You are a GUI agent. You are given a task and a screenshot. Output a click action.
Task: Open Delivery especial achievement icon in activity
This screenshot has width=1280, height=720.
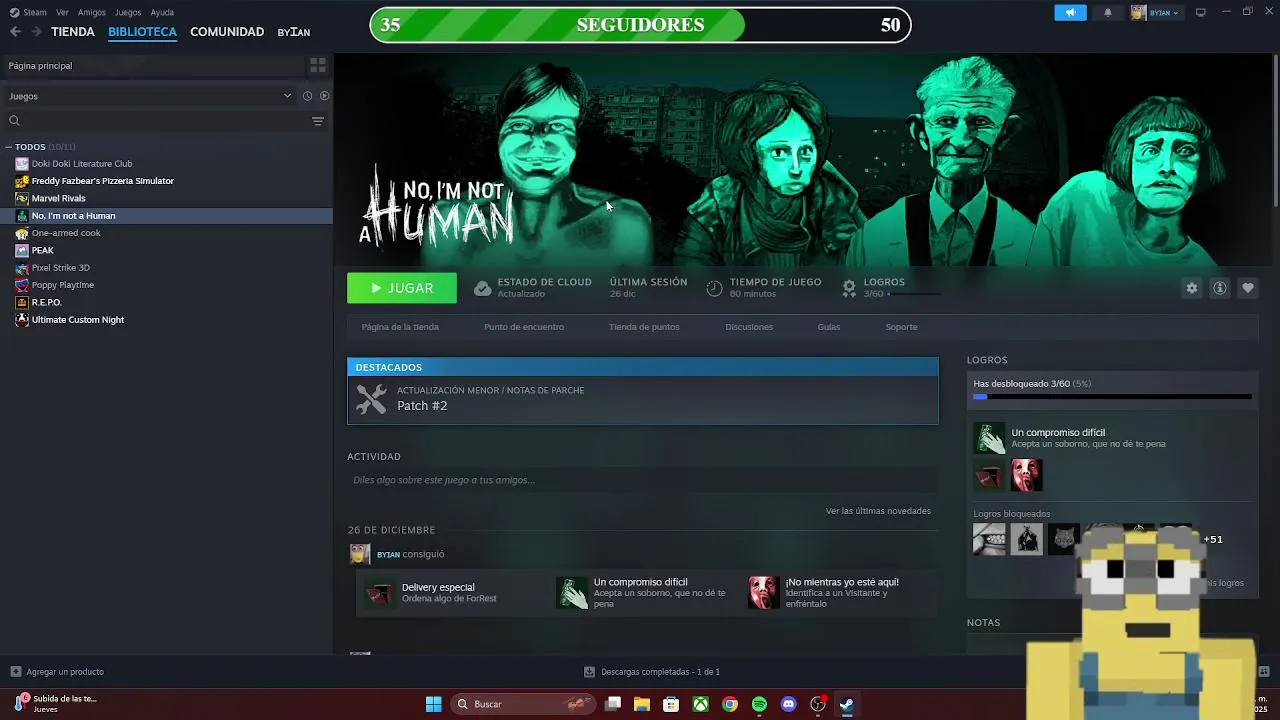pos(379,593)
